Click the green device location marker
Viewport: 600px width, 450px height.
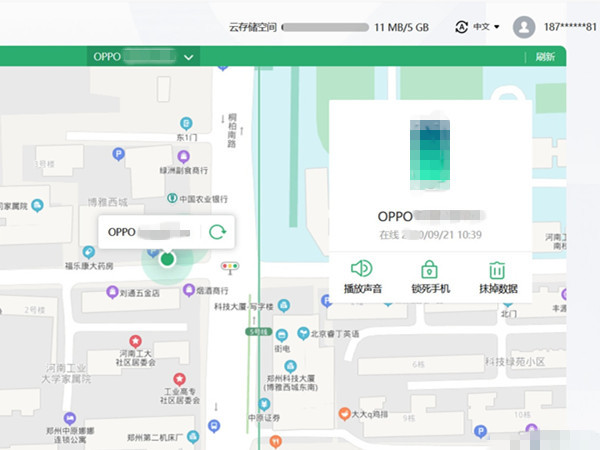tap(167, 260)
